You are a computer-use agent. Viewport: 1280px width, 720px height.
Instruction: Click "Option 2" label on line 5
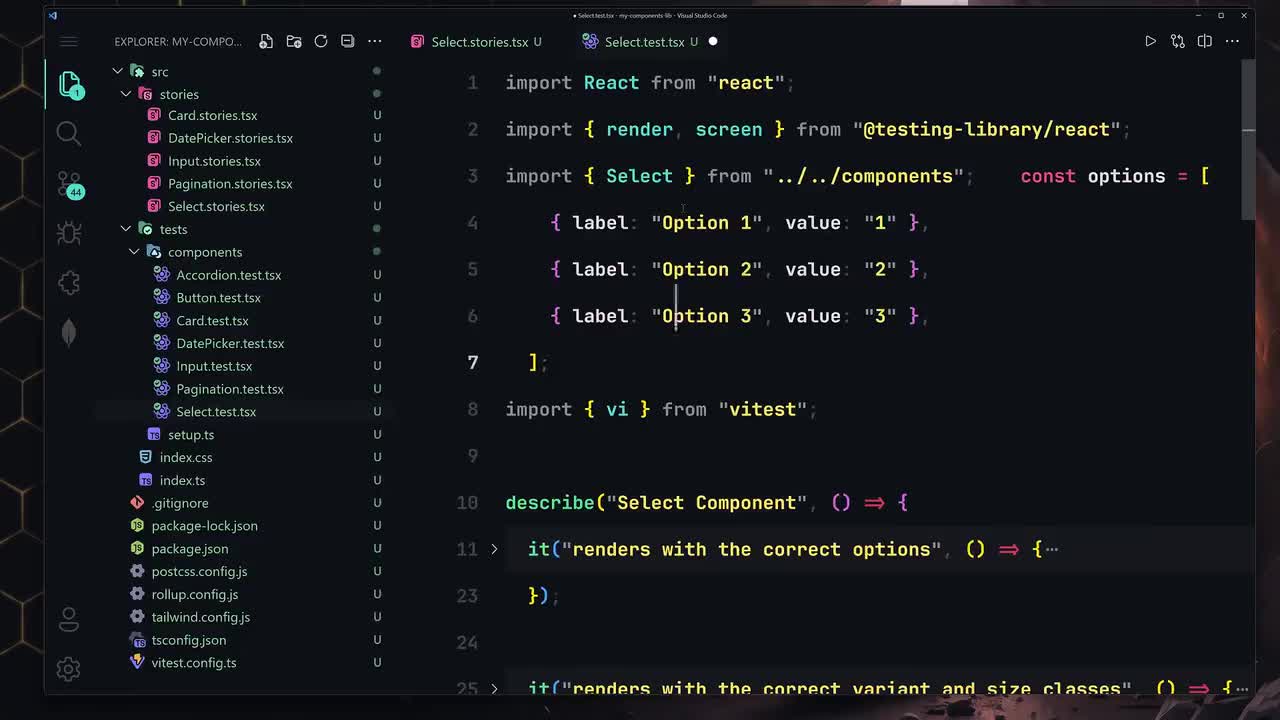[707, 270]
